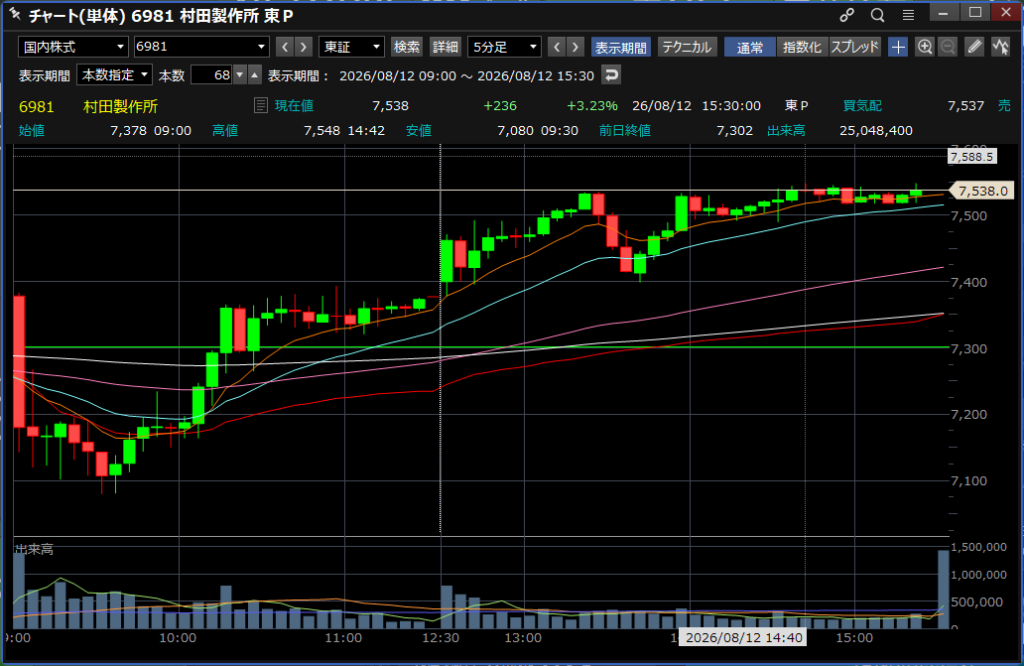Image resolution: width=1024 pixels, height=666 pixels.
Task: Click the current price value 7,538
Action: coord(391,106)
